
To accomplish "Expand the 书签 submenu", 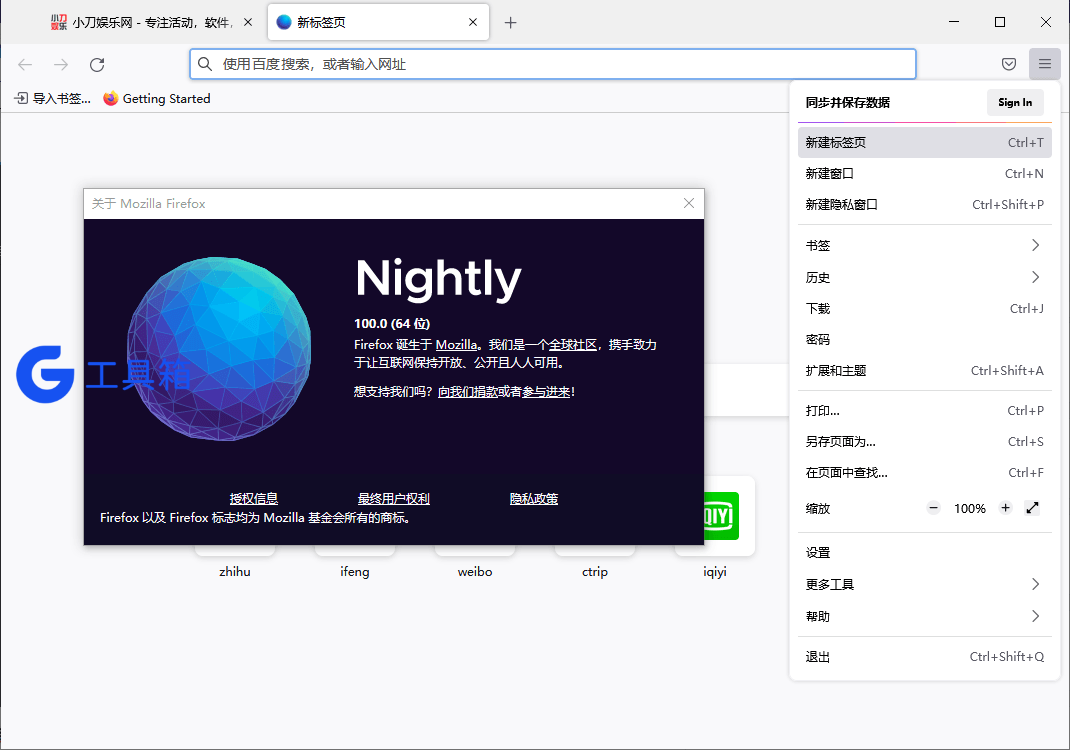I will [924, 245].
